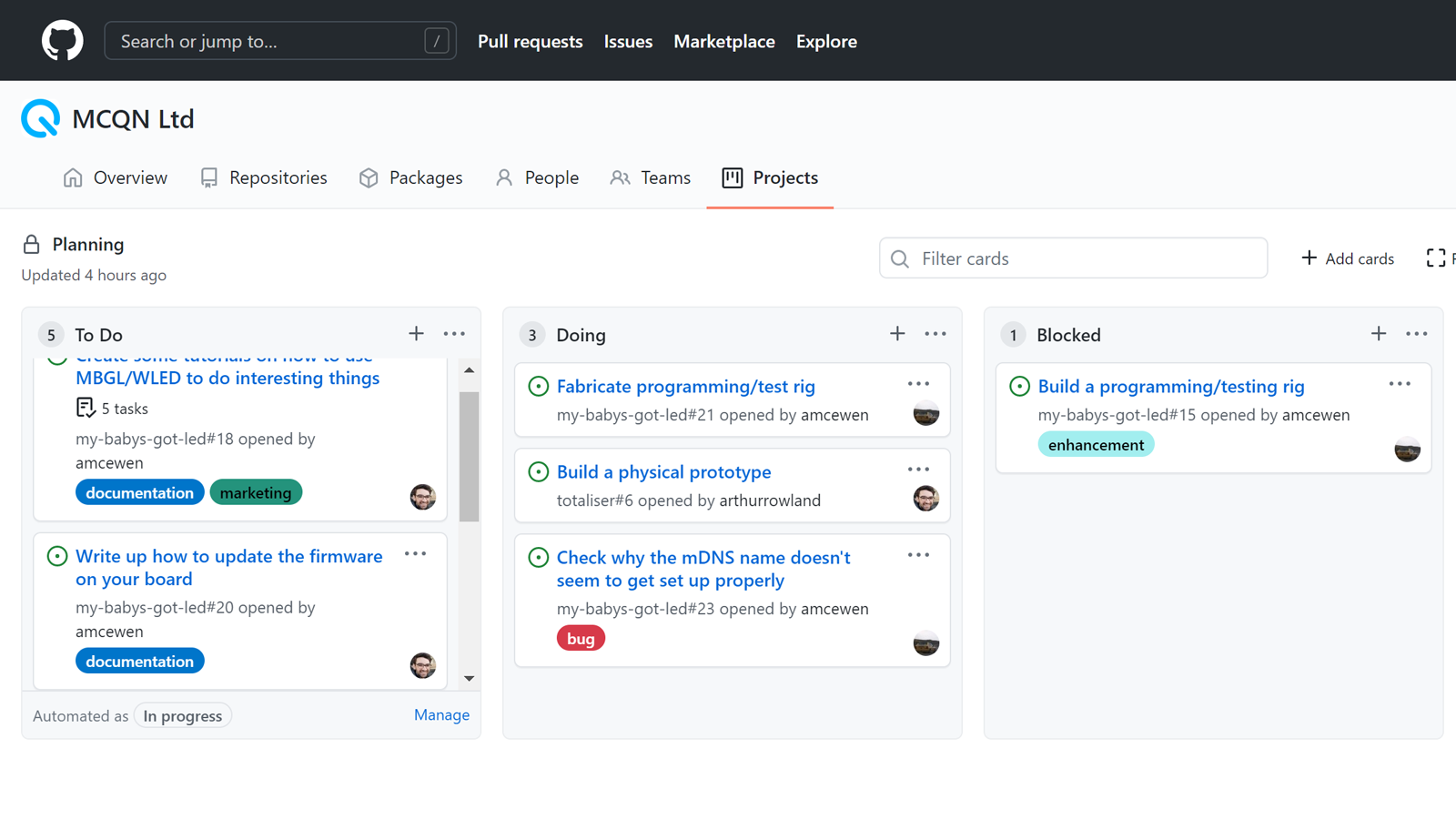The image size is (1456, 819).
Task: Select the Projects tab
Action: click(x=770, y=177)
